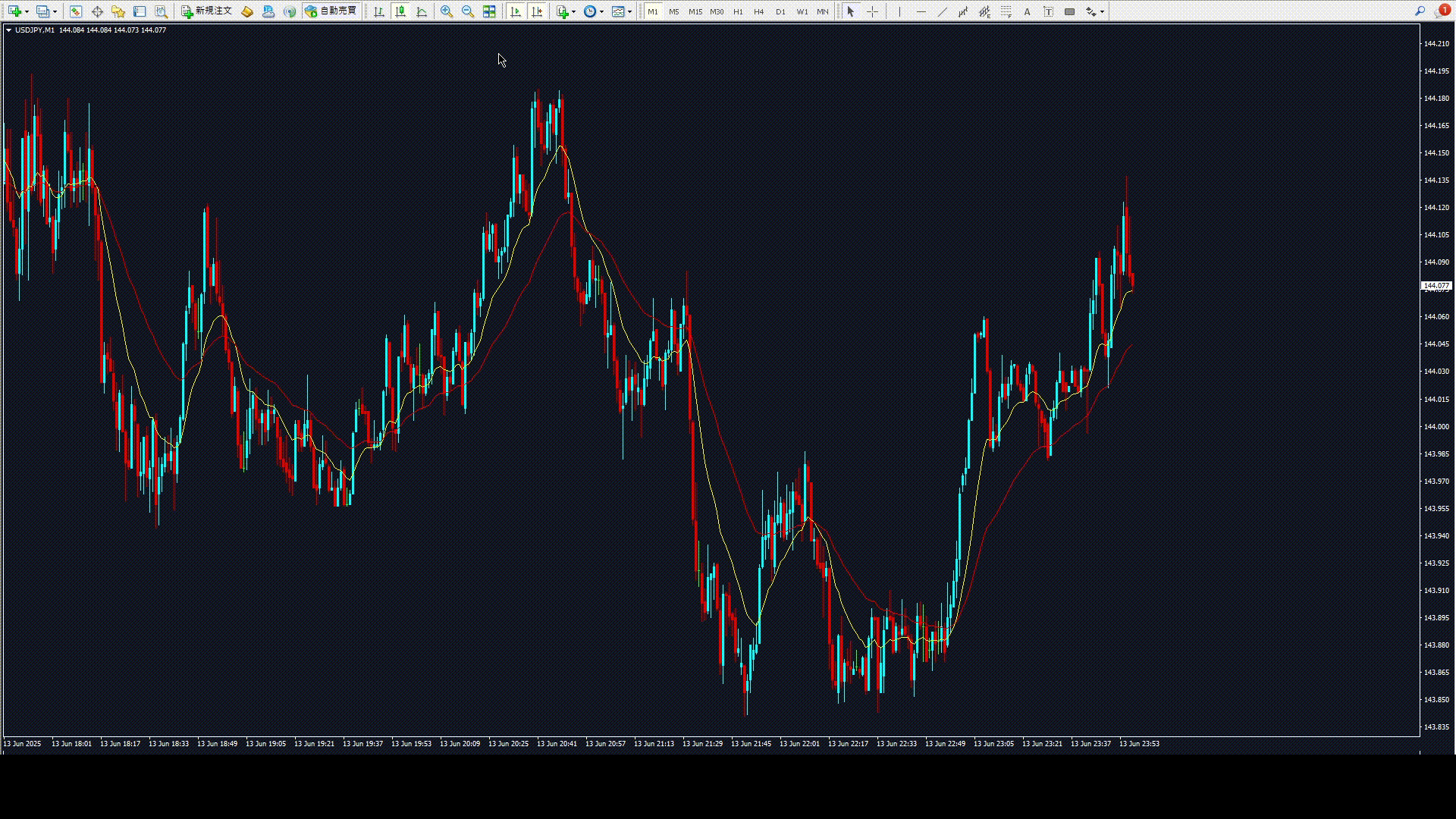Zoom in on the chart
The width and height of the screenshot is (1456, 819).
click(447, 11)
